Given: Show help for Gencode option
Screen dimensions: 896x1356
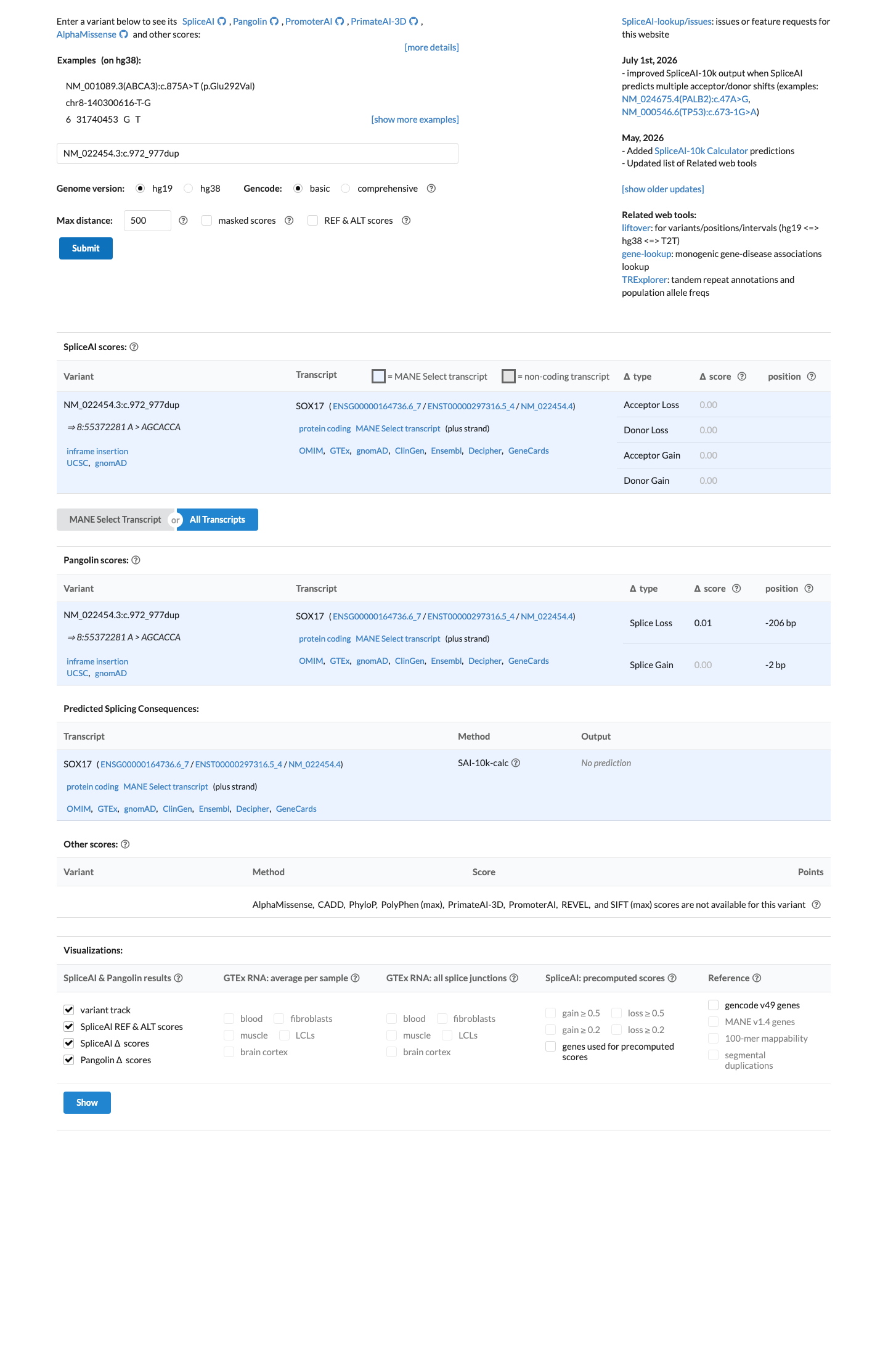Looking at the screenshot, I should coord(431,189).
